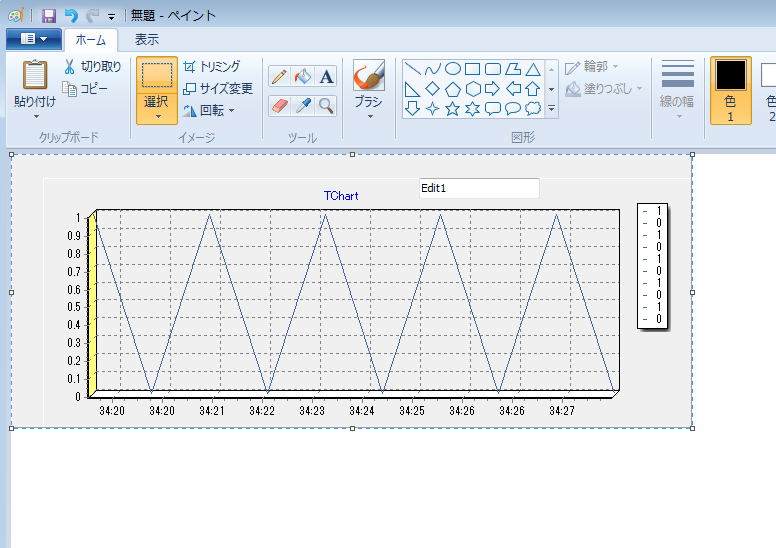Select the cloud callout shape

pos(533,108)
